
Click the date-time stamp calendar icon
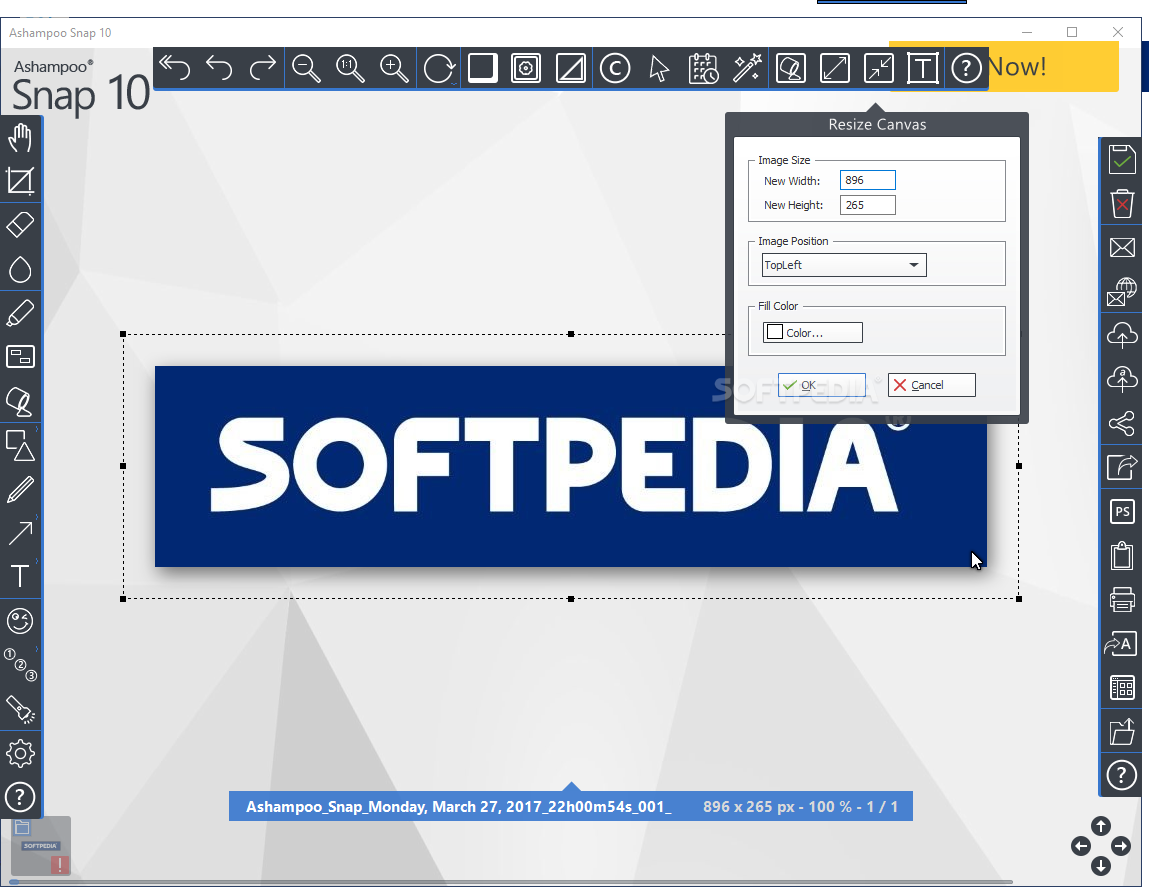tap(703, 68)
